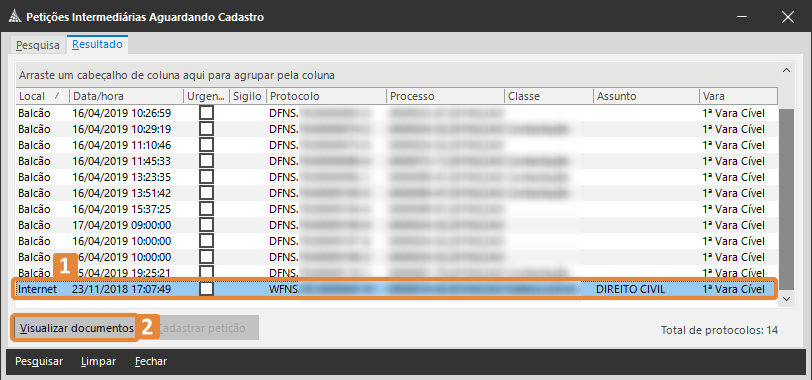812x380 pixels.
Task: Select the date cell 16/04/2019 11:45:33
Action: [x=122, y=161]
